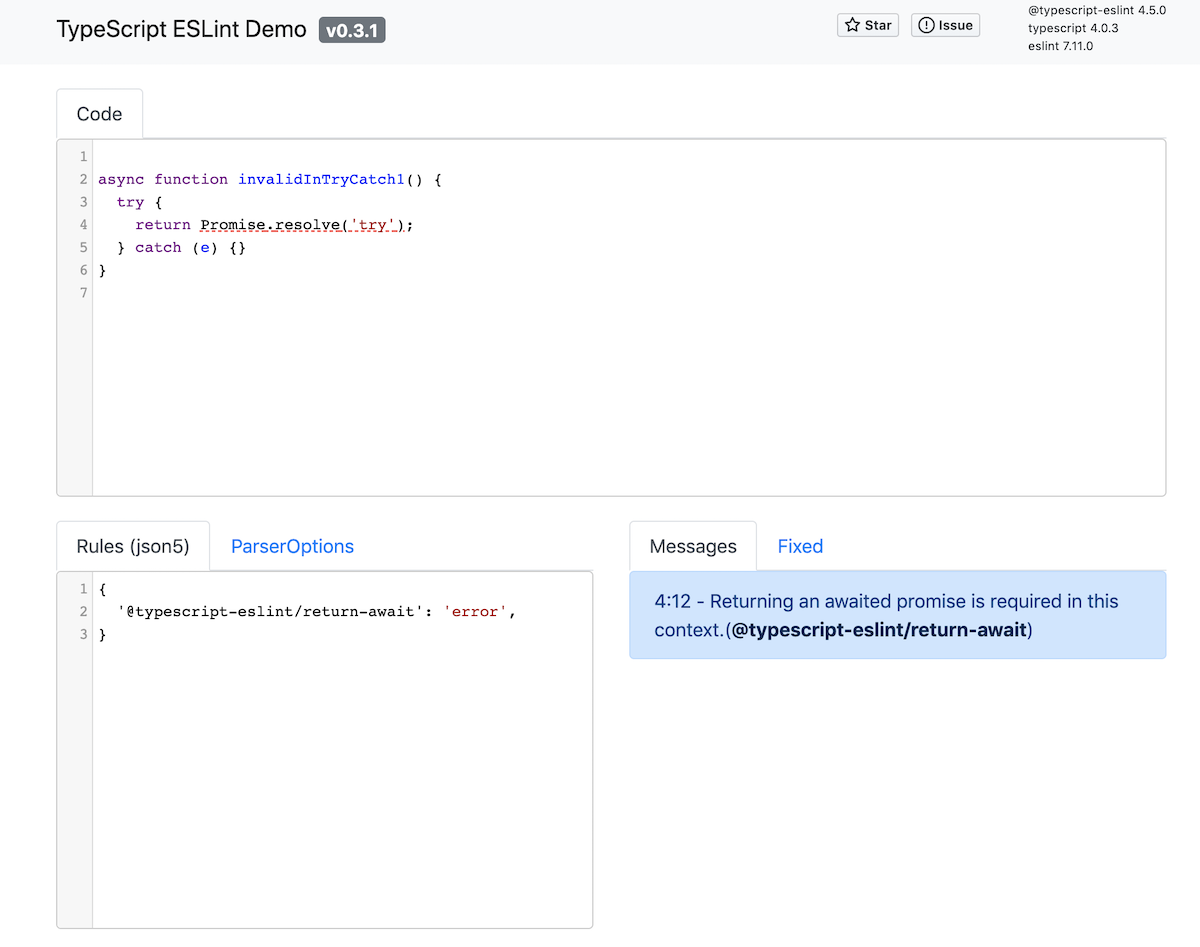The width and height of the screenshot is (1200, 947).
Task: Click the async keyword in code
Action: 121,179
